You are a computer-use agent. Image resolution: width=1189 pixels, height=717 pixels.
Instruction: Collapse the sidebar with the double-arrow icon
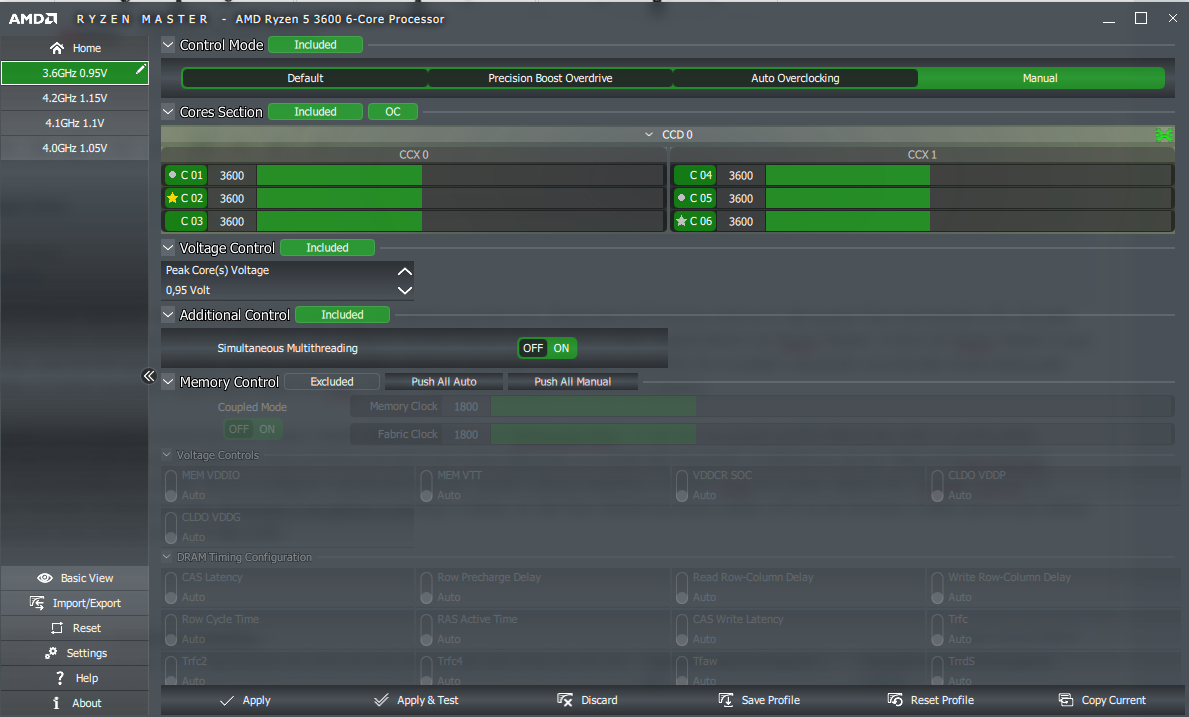[149, 376]
